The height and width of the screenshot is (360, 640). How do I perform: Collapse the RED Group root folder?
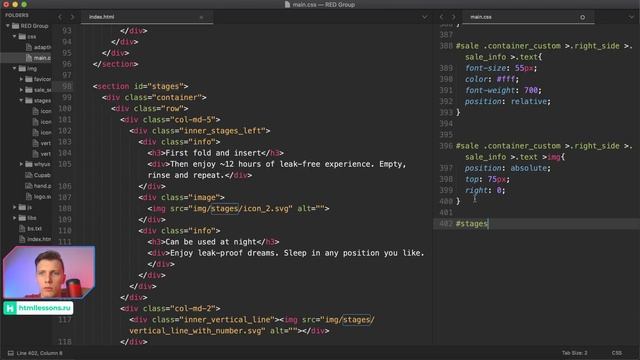coord(7,26)
